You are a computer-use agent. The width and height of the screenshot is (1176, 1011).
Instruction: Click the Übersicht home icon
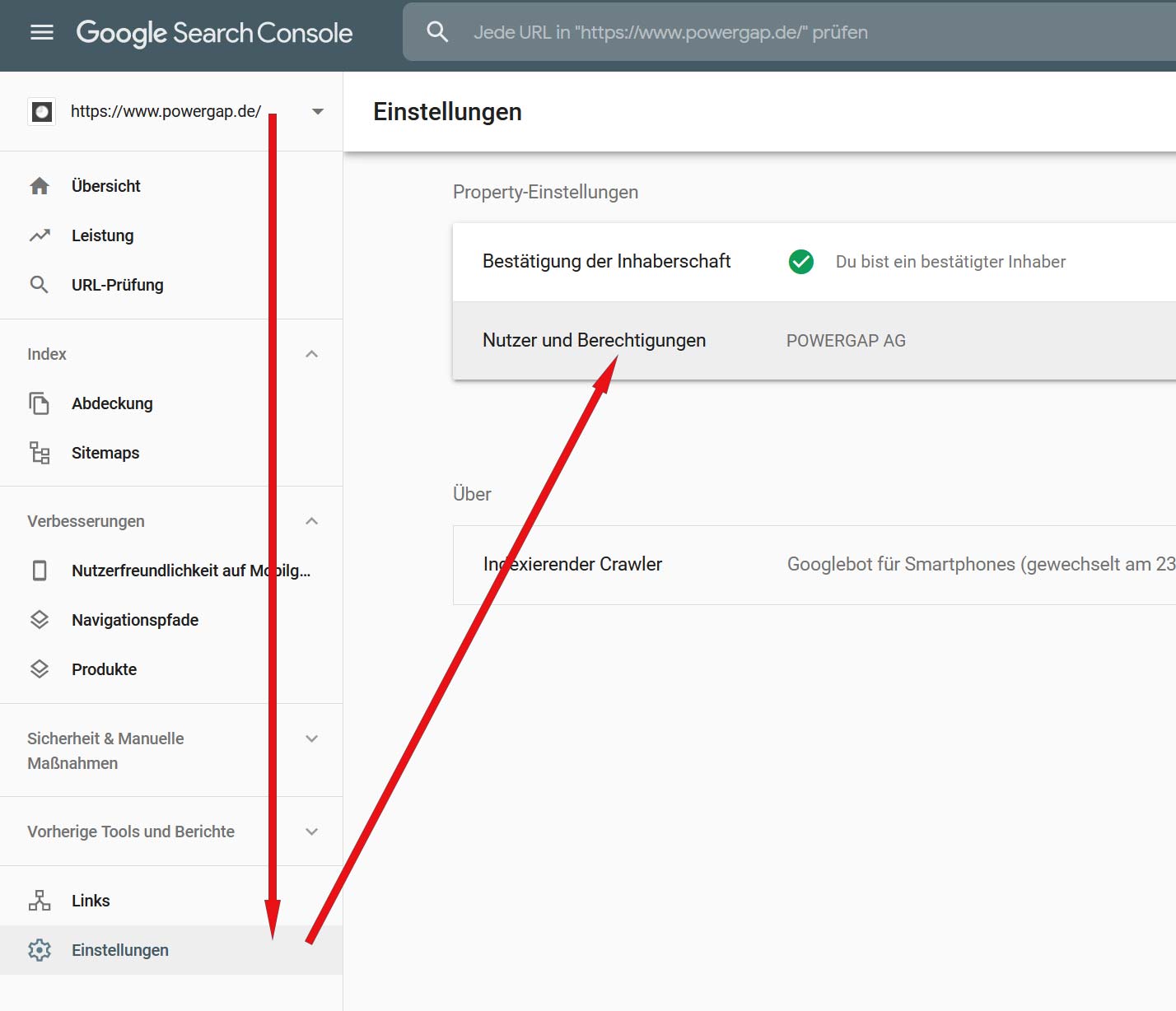point(40,186)
